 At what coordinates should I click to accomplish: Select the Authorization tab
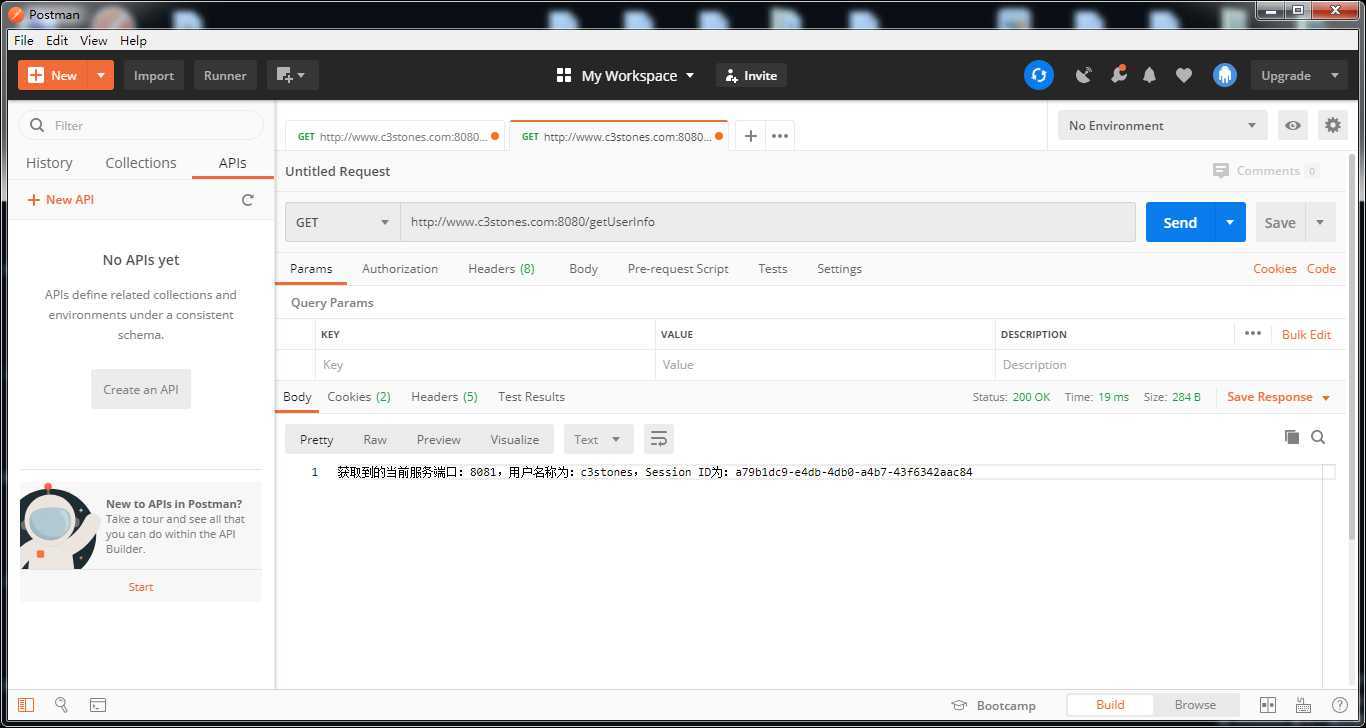pos(400,269)
